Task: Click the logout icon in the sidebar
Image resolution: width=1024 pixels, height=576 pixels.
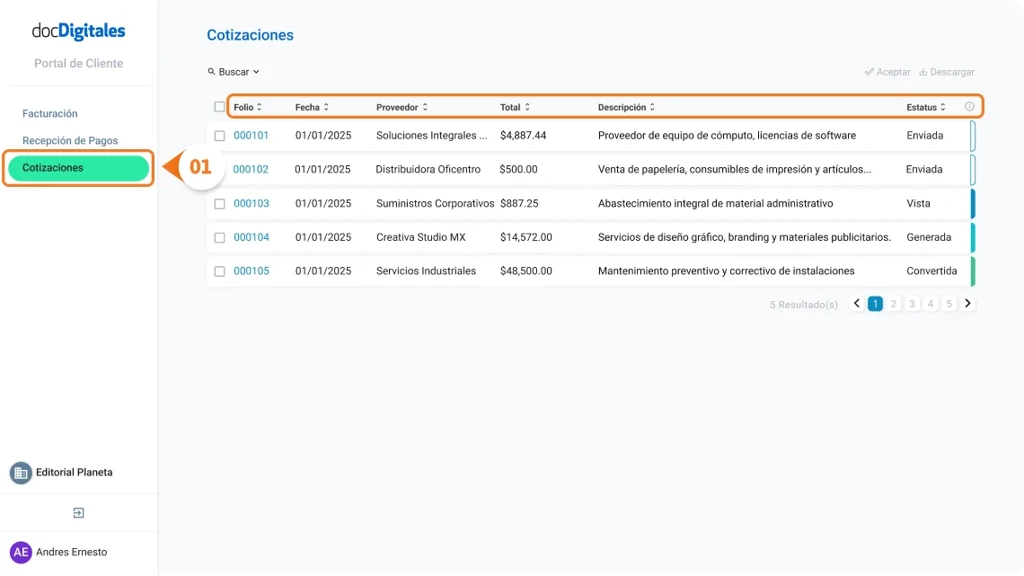Action: click(x=77, y=512)
